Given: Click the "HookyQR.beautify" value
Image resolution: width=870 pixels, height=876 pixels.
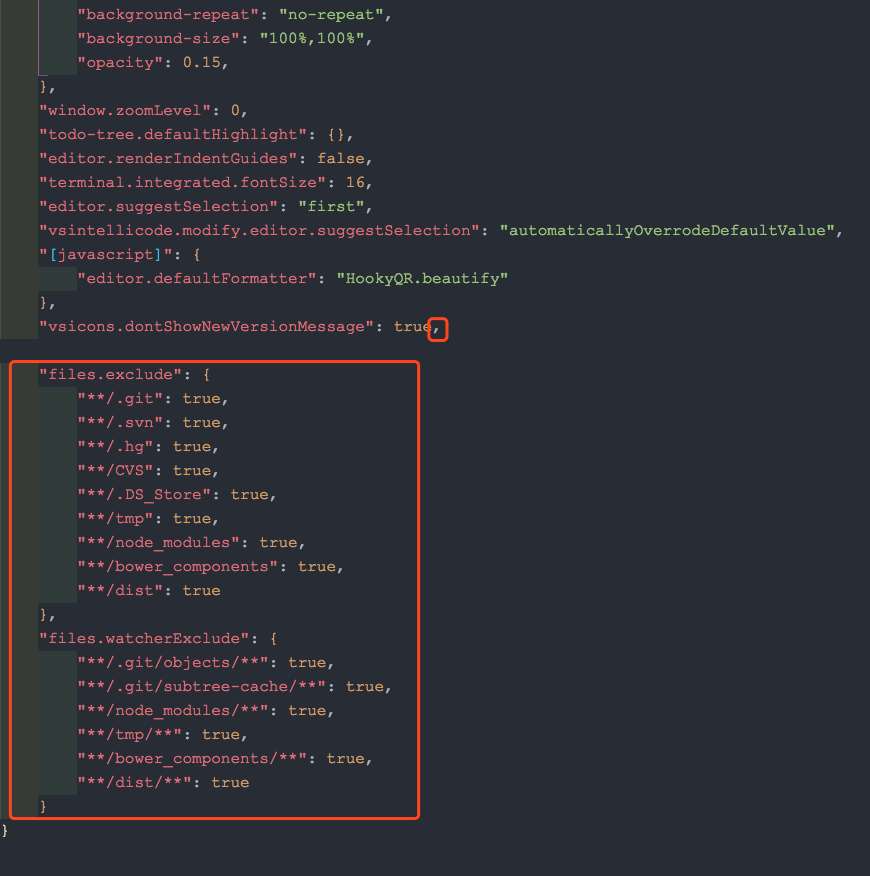Looking at the screenshot, I should click(x=423, y=278).
